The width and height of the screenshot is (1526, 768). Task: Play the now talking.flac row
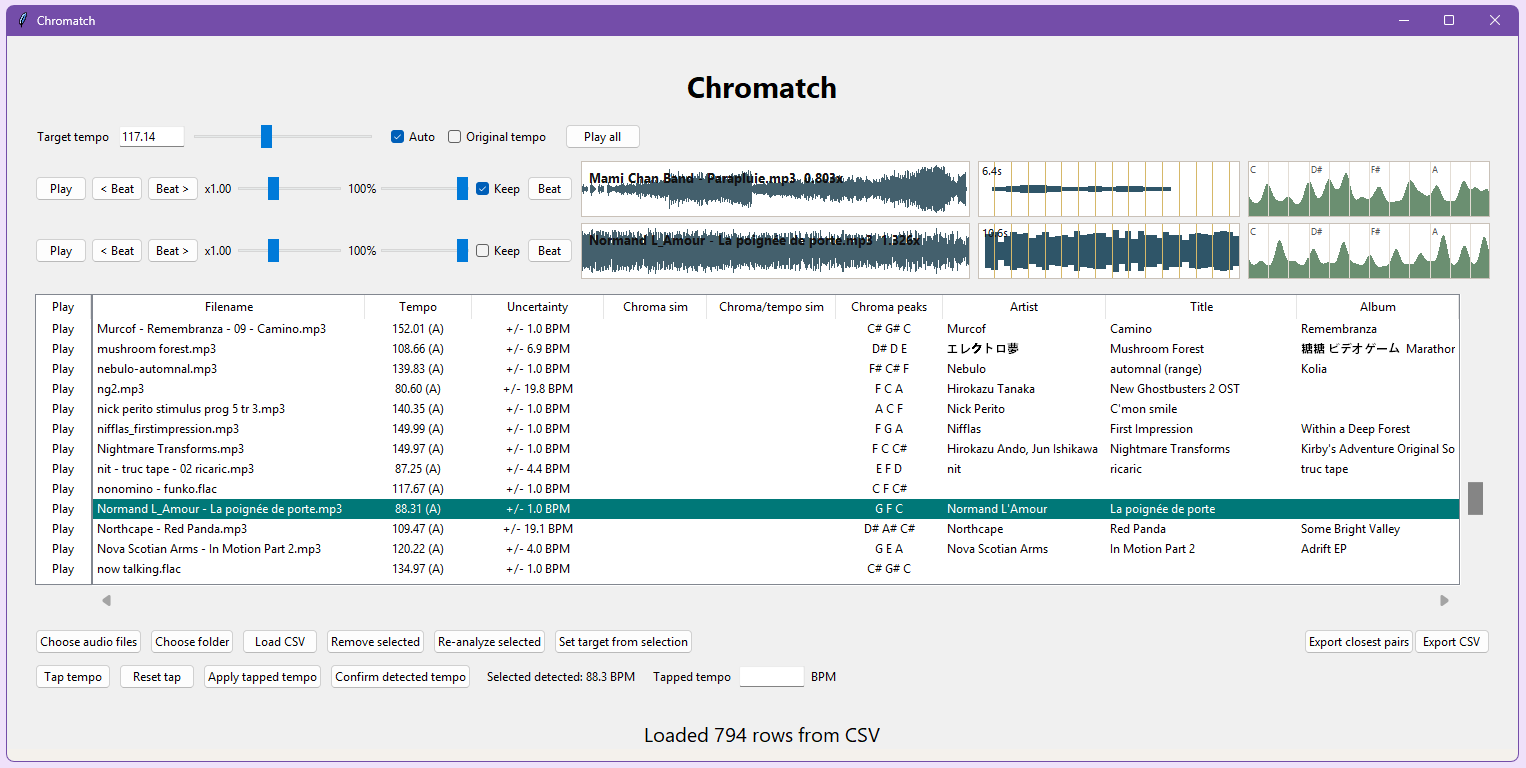(63, 569)
